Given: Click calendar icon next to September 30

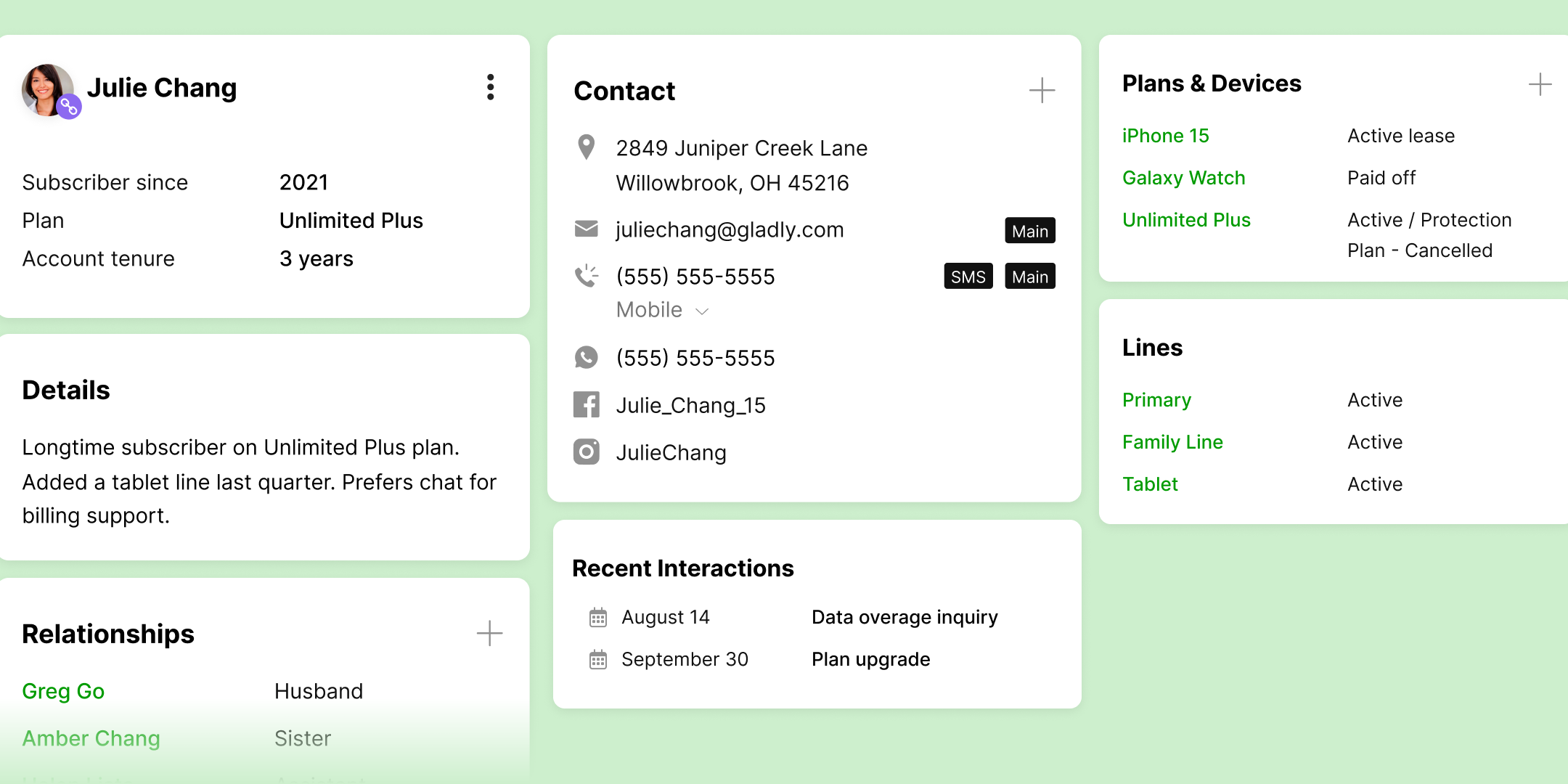Looking at the screenshot, I should tap(597, 660).
